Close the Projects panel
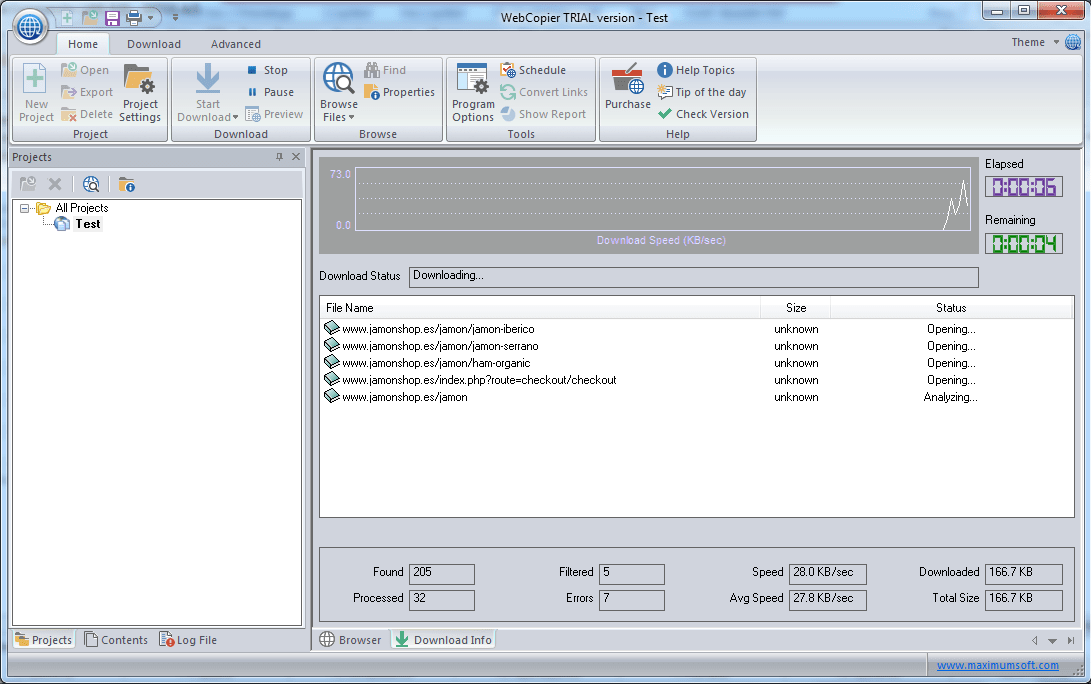The width and height of the screenshot is (1091, 684). coord(296,157)
